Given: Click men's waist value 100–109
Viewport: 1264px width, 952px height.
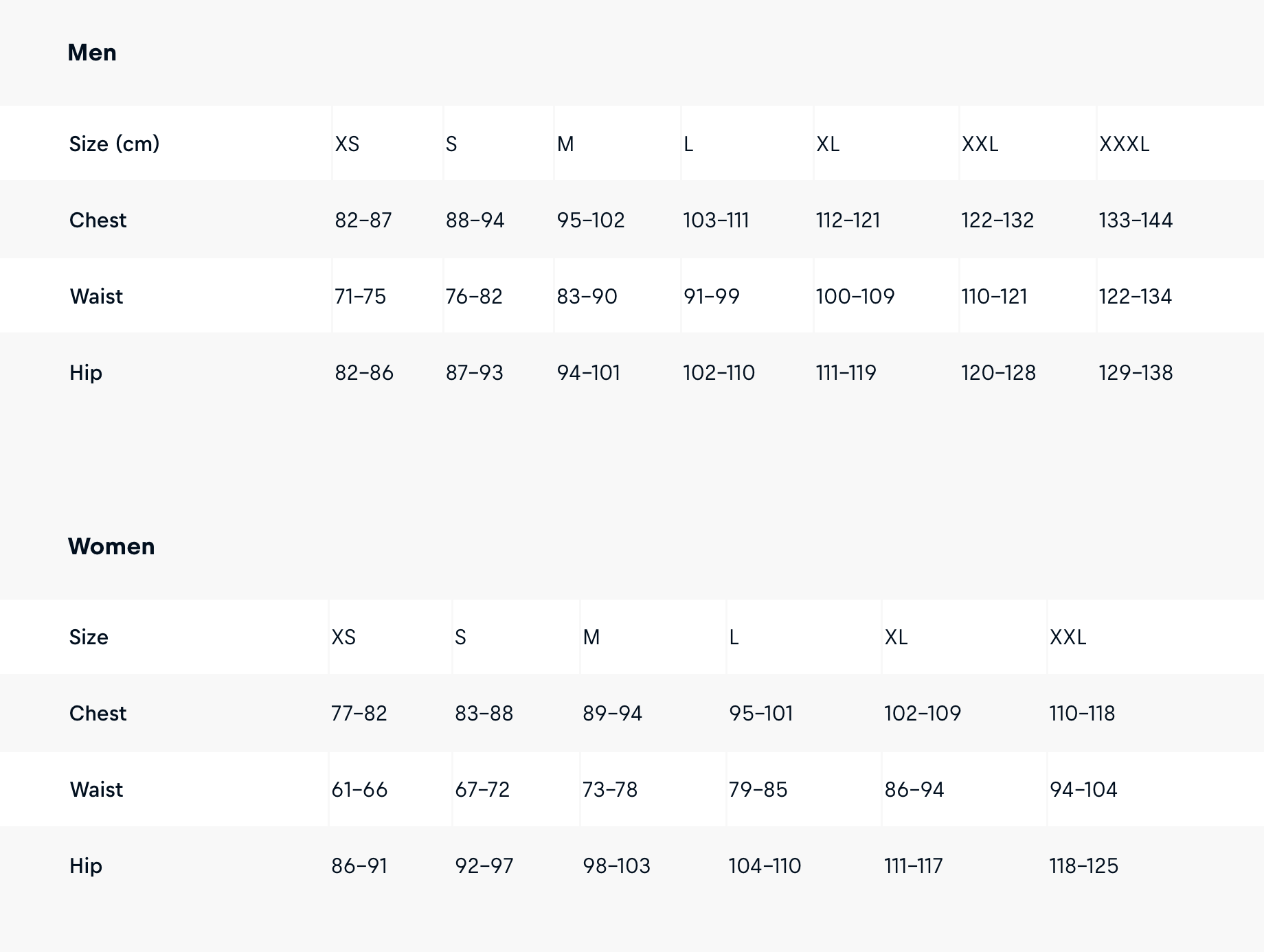Looking at the screenshot, I should point(855,297).
